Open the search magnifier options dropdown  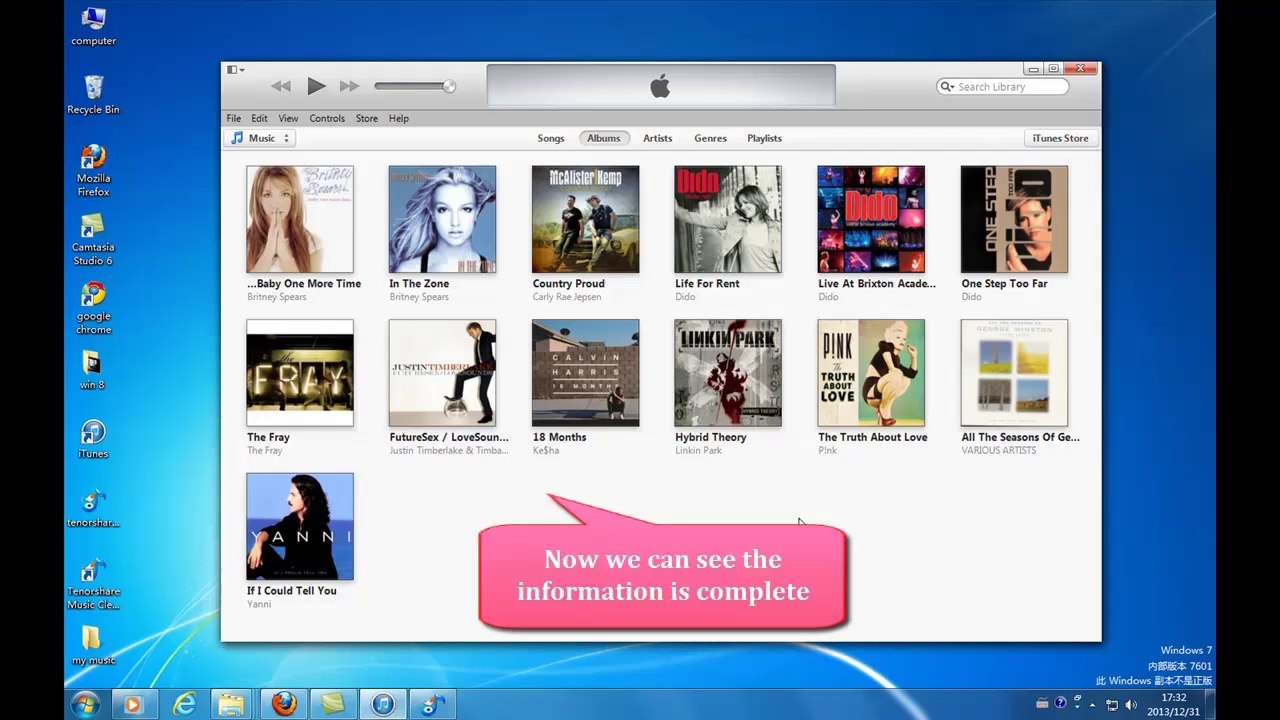(947, 87)
